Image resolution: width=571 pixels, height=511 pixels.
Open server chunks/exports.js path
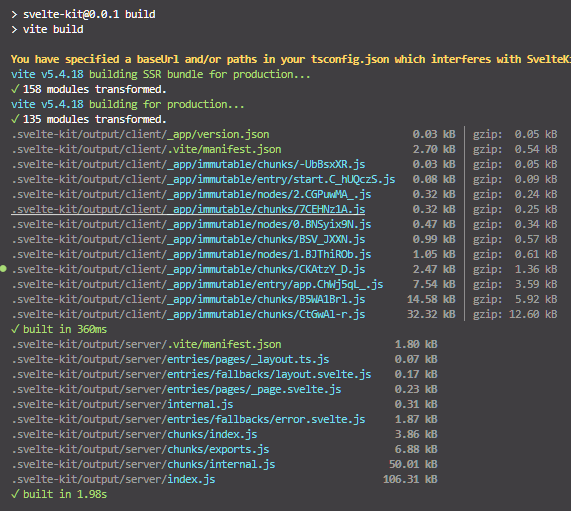click(140, 449)
